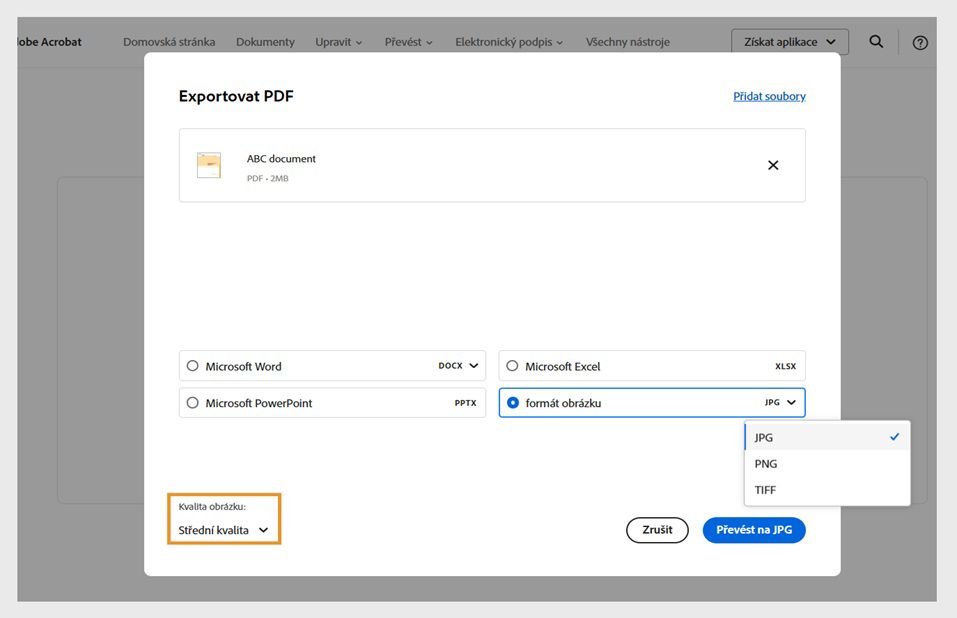
Task: Click the Přidat soubory link
Action: click(x=769, y=97)
